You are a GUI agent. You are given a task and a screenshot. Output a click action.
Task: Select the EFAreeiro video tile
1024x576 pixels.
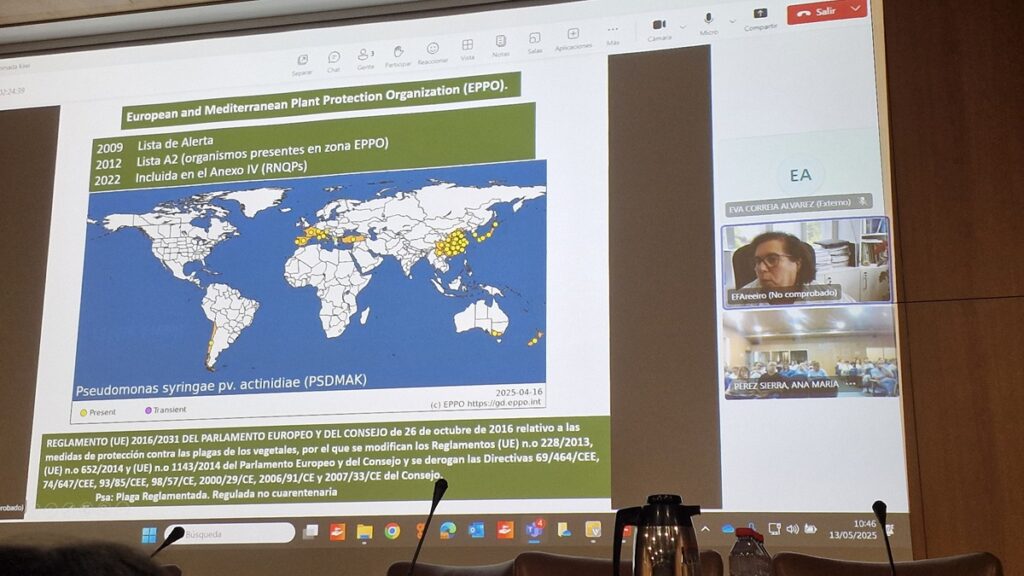pos(806,261)
